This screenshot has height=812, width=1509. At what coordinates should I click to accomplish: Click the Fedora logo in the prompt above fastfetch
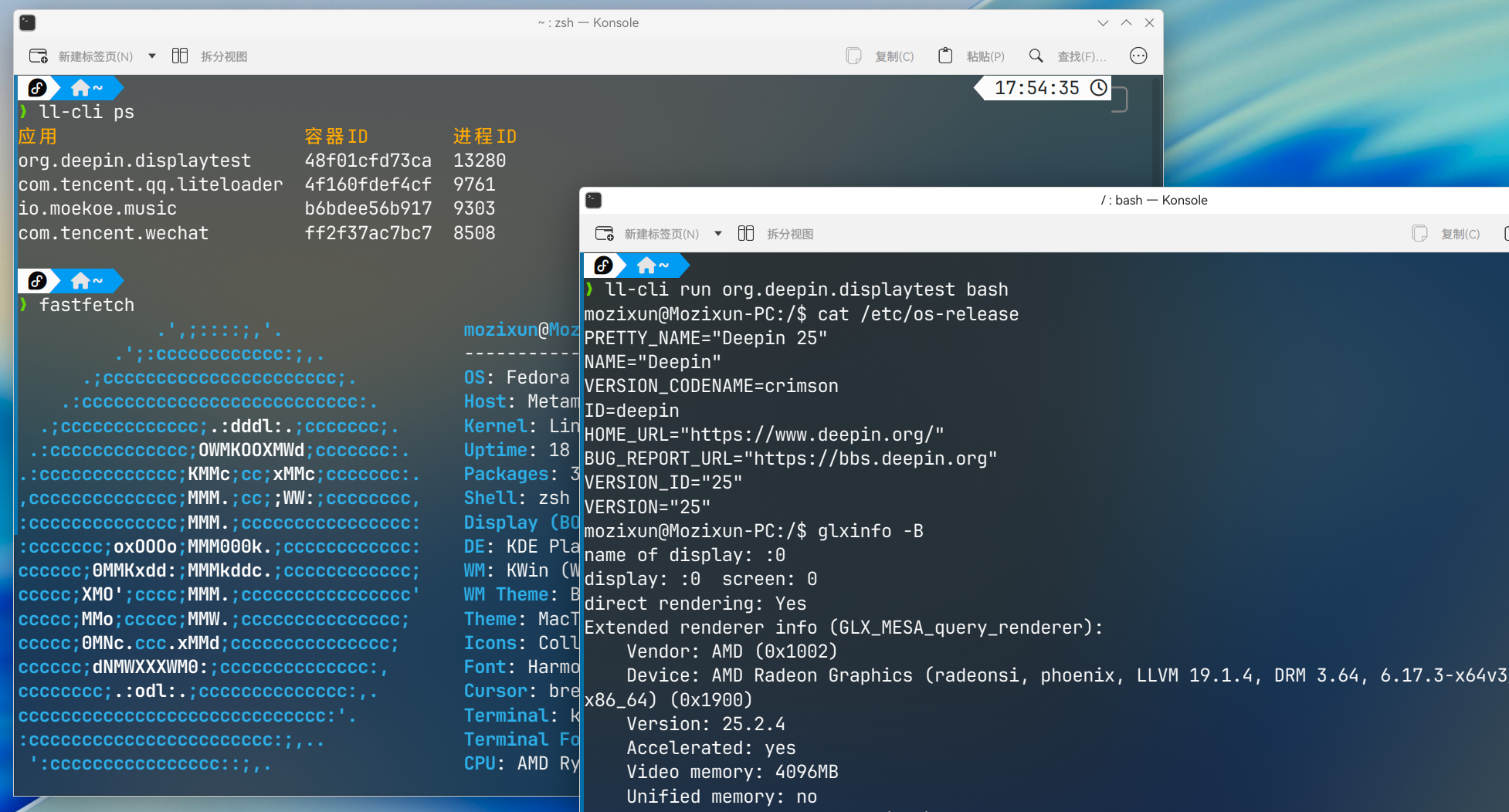[x=37, y=281]
